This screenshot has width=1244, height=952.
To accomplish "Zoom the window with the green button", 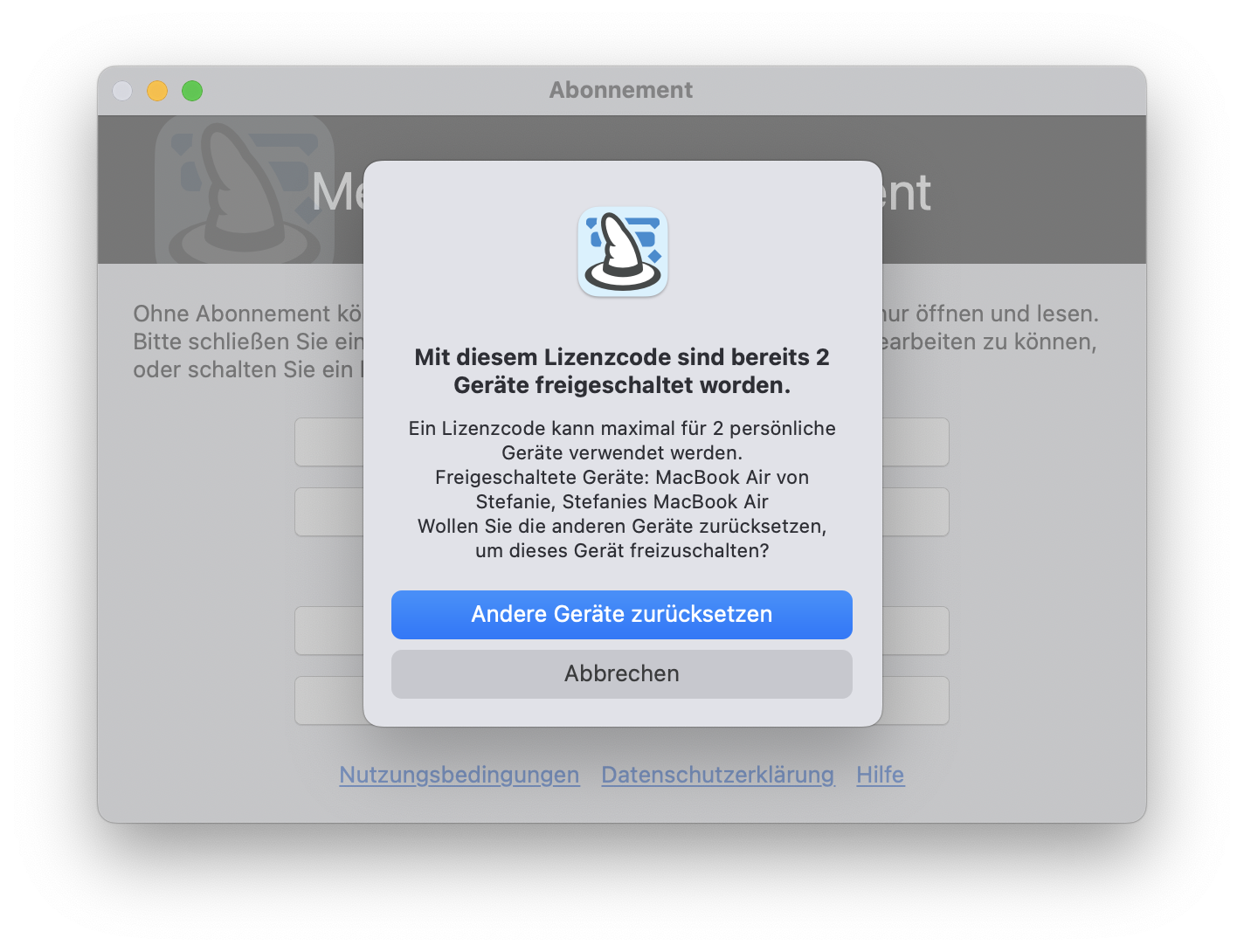I will tap(192, 91).
